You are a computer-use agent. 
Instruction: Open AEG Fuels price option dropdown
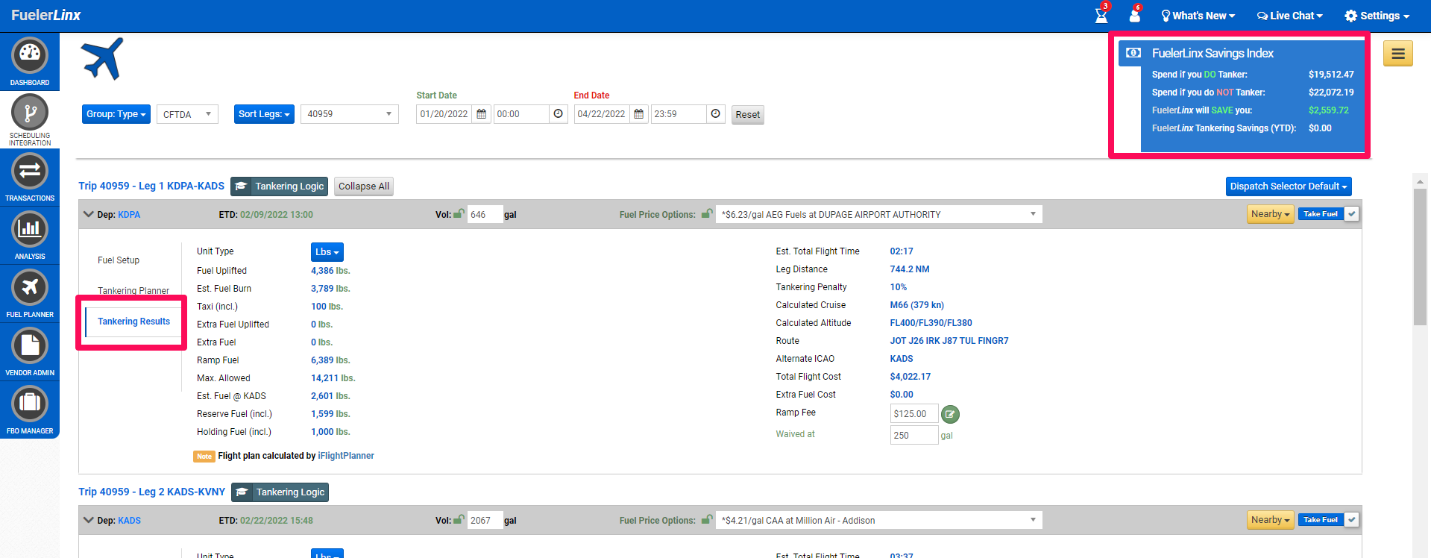[x=879, y=214]
